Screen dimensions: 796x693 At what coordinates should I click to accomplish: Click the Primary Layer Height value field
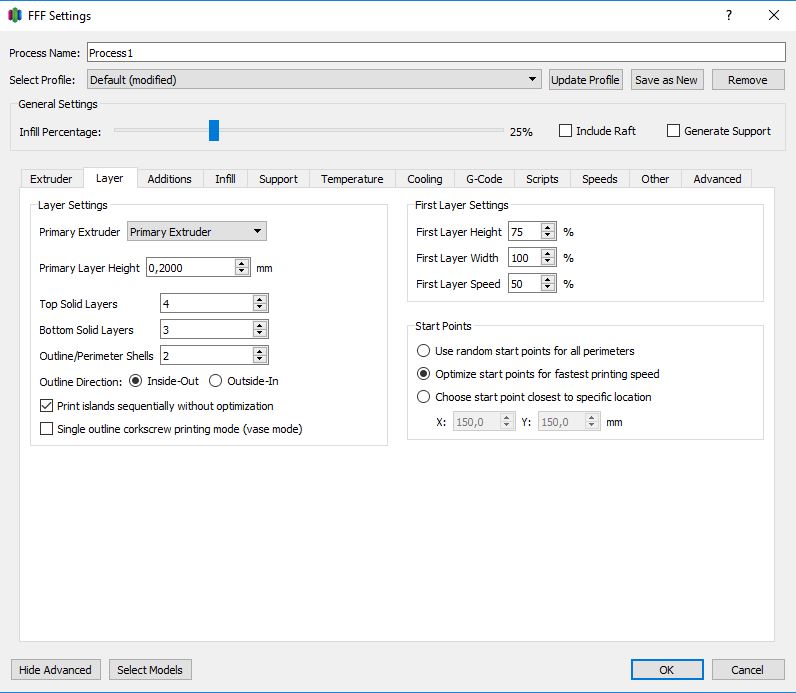coord(191,268)
